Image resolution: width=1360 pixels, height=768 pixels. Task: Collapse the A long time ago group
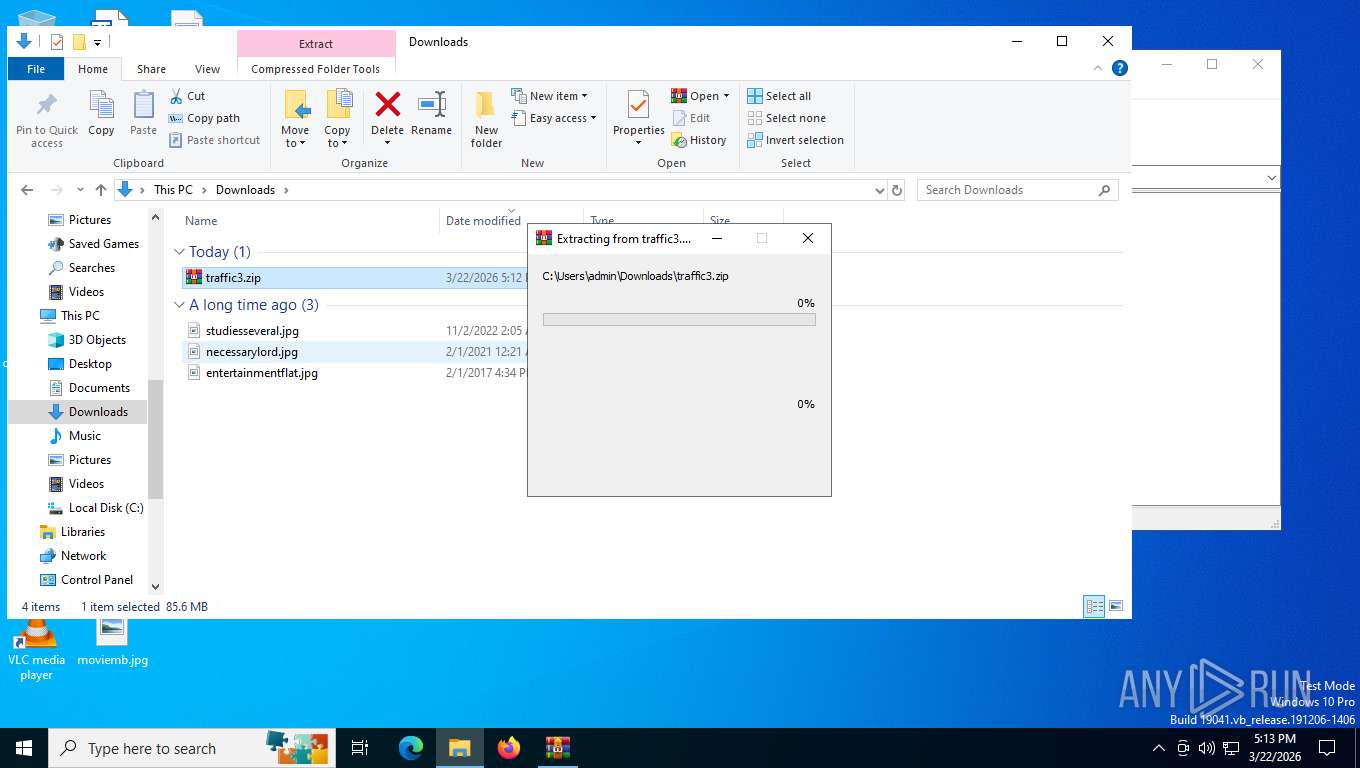coord(180,305)
